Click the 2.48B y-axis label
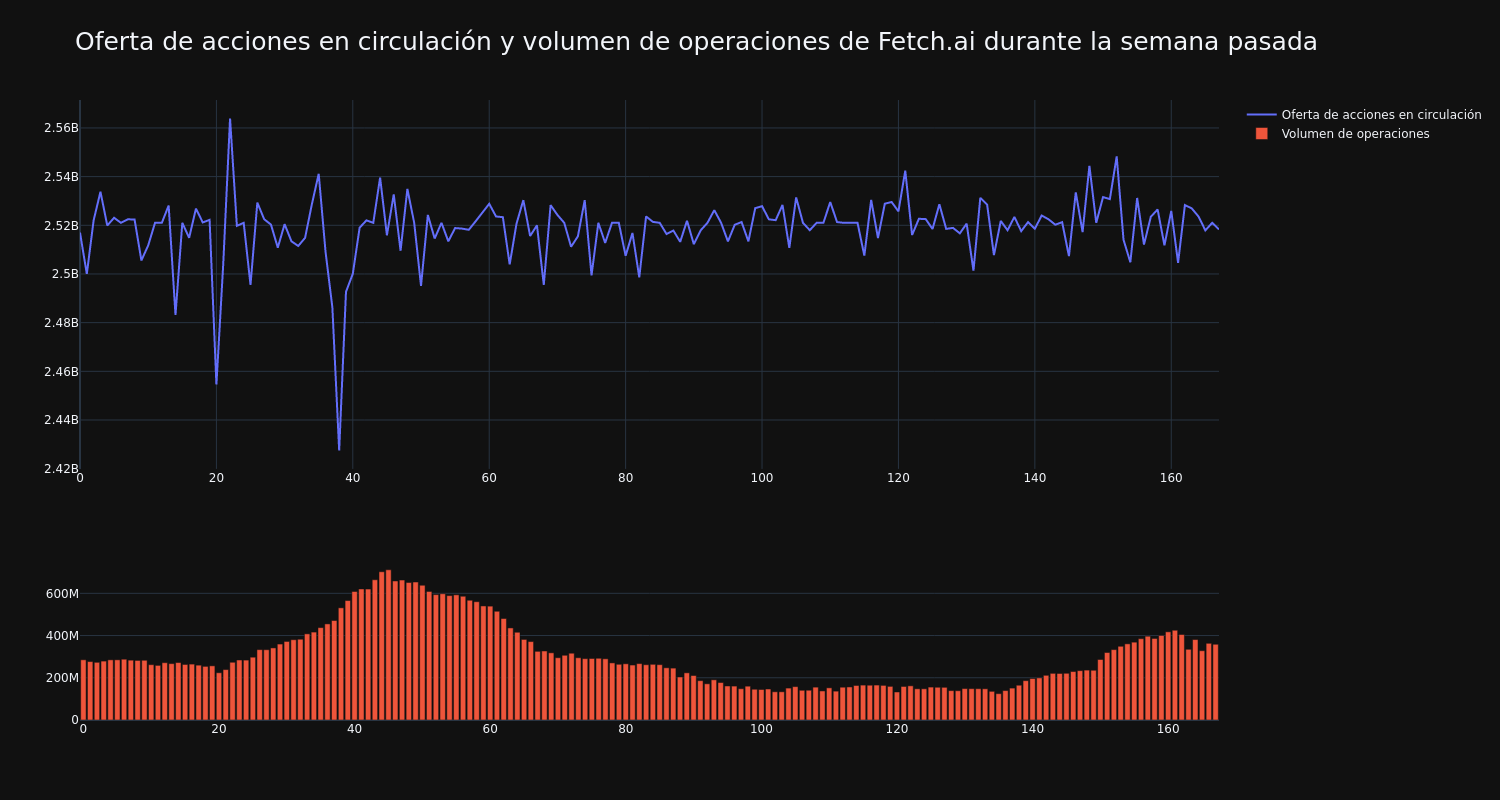Image resolution: width=1500 pixels, height=800 pixels. click(61, 323)
